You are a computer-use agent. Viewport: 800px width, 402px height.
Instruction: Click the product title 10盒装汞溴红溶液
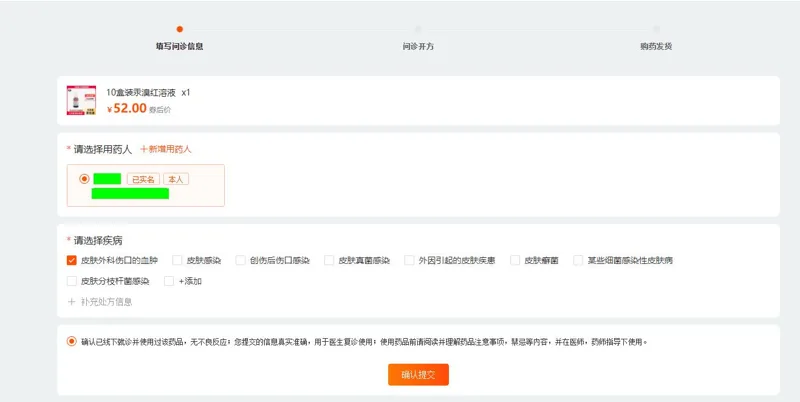point(141,93)
